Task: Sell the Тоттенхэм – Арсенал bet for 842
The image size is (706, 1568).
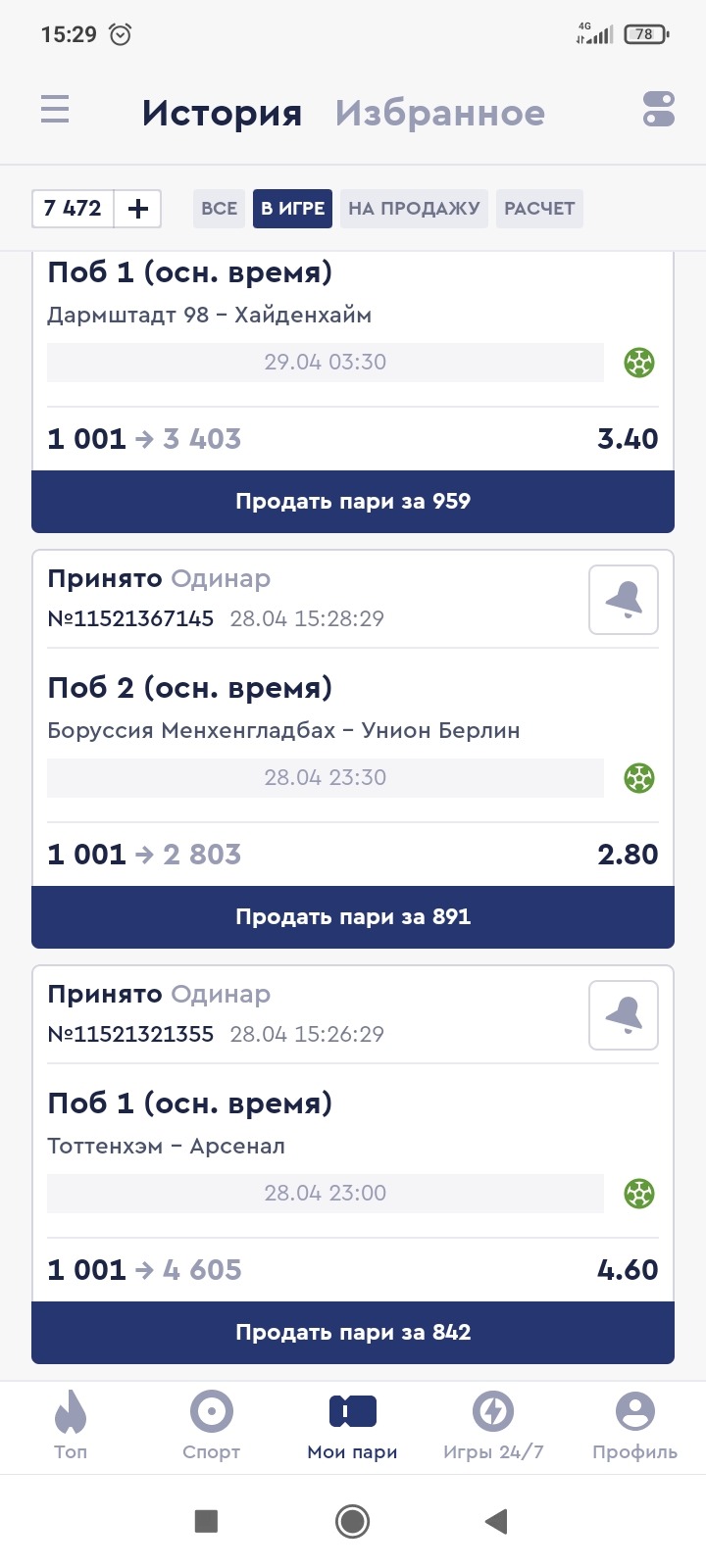Action: pyautogui.click(x=353, y=1333)
